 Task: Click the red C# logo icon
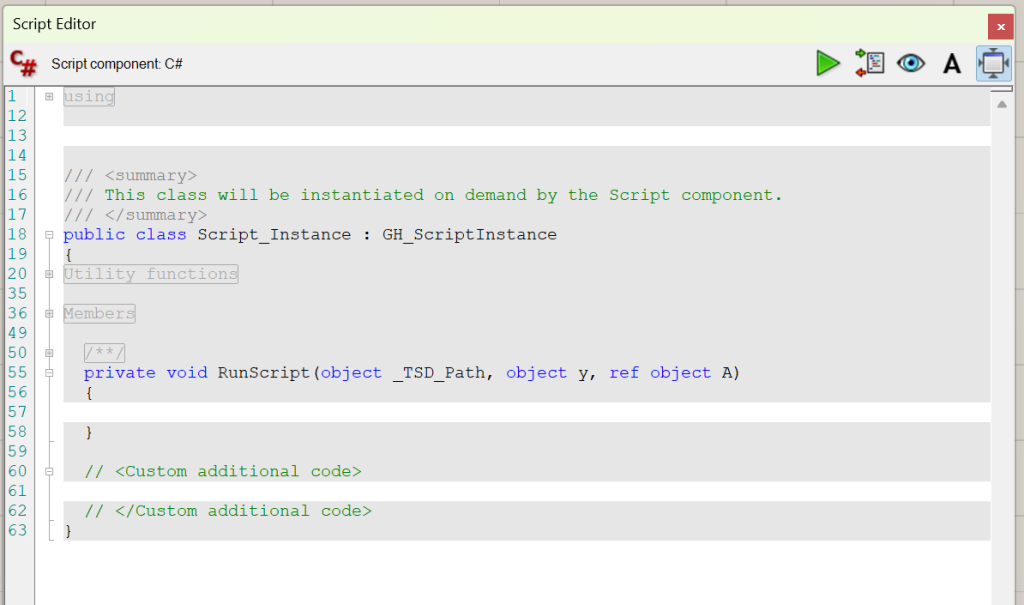[x=23, y=63]
